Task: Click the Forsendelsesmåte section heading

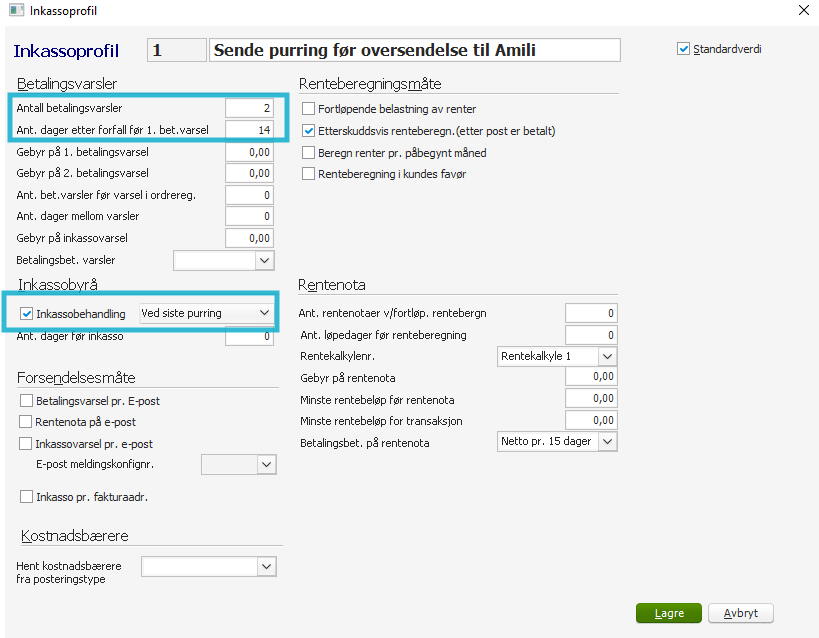Action: [x=76, y=377]
